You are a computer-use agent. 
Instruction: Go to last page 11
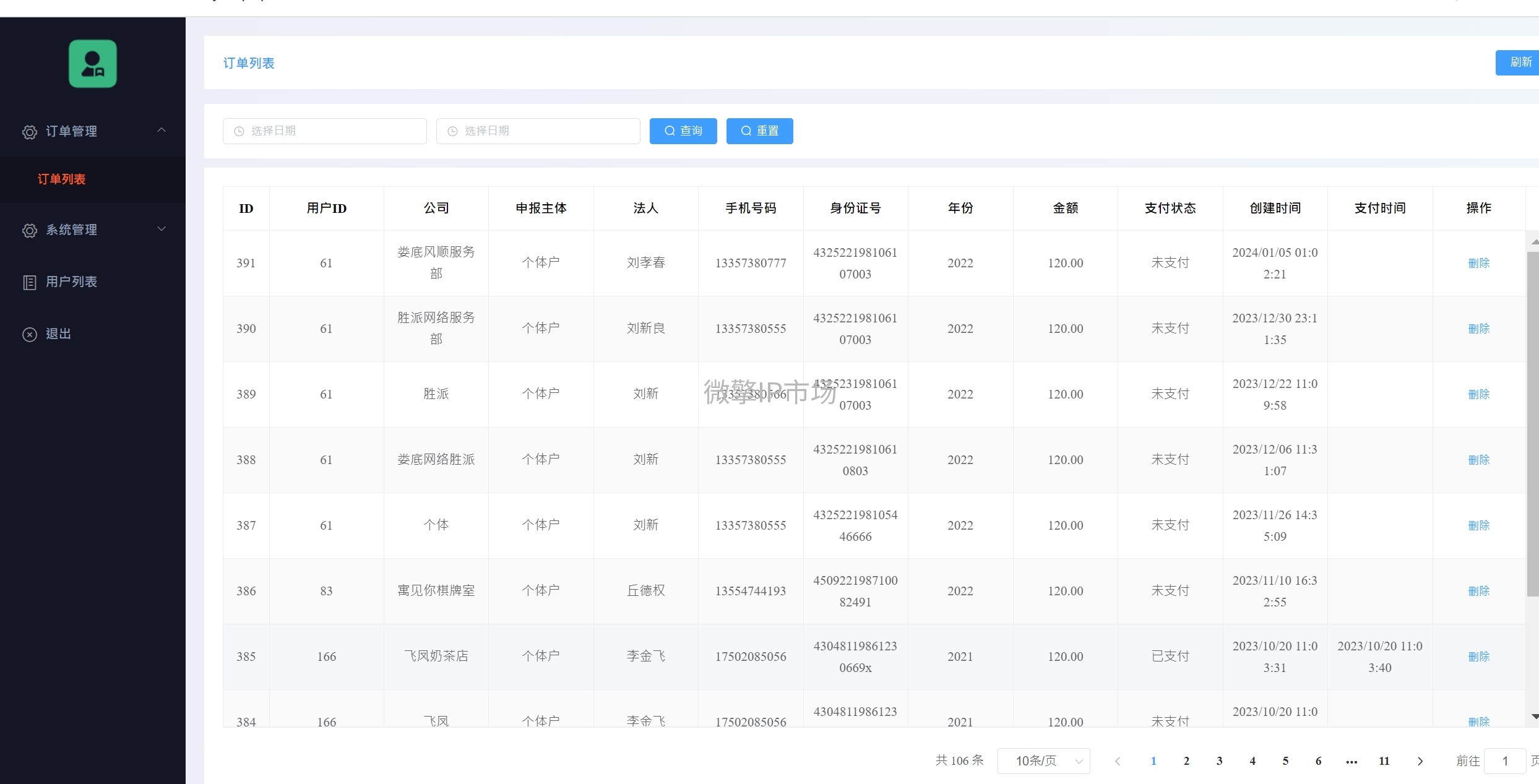pyautogui.click(x=1384, y=761)
